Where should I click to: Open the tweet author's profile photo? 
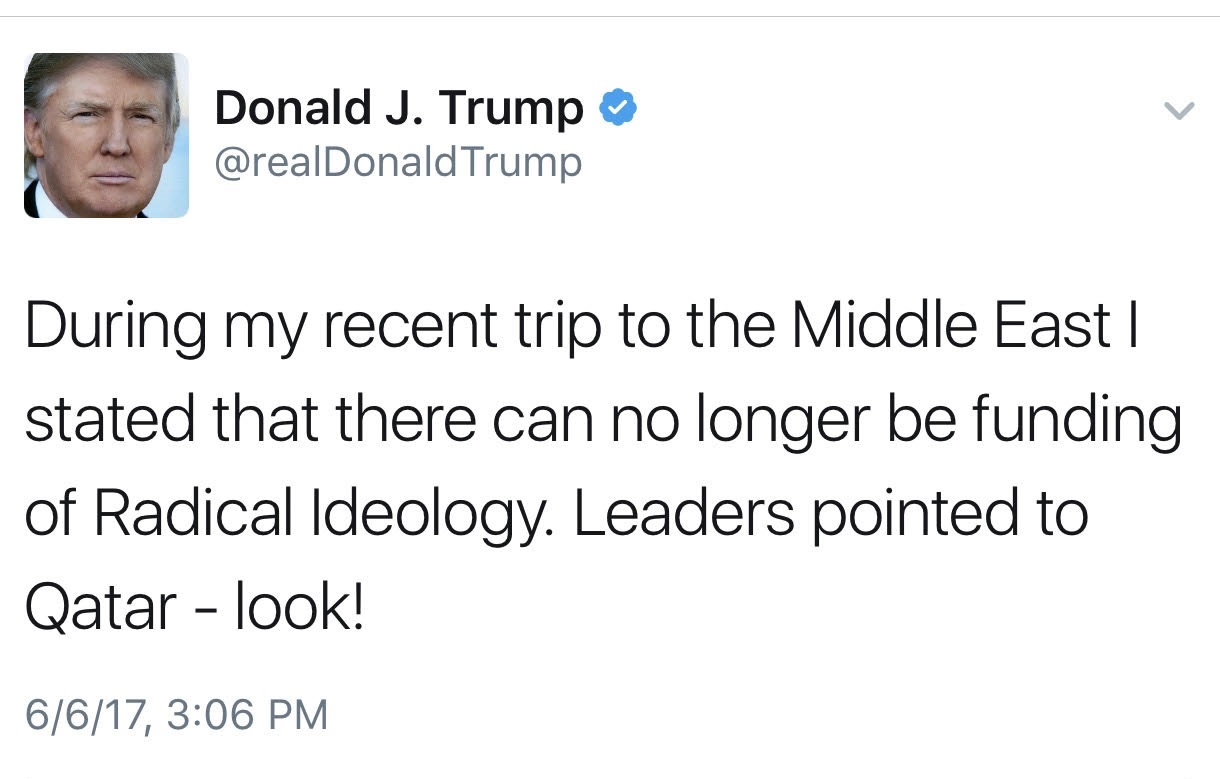click(106, 136)
